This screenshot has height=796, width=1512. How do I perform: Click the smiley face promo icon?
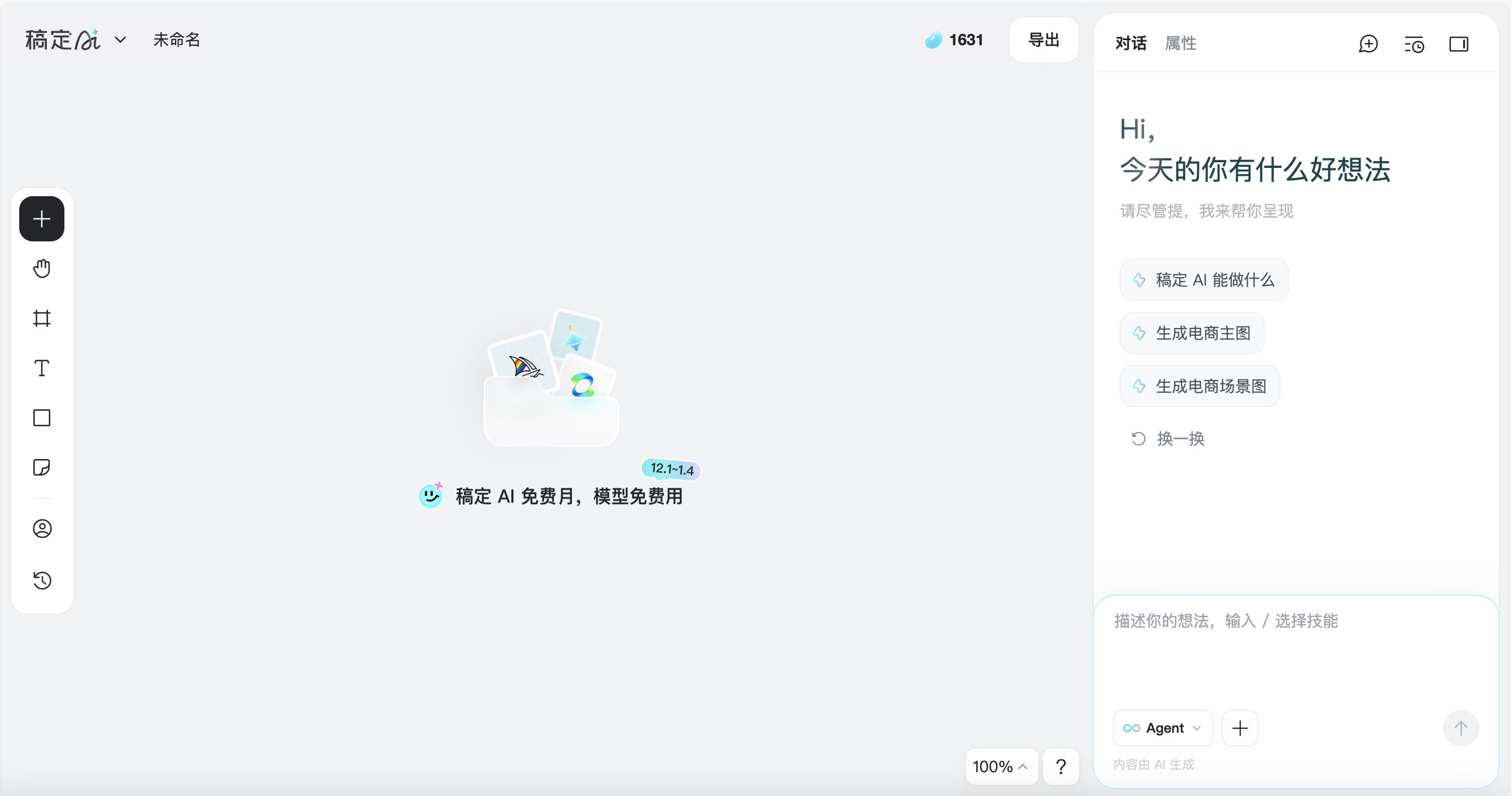[x=431, y=495]
